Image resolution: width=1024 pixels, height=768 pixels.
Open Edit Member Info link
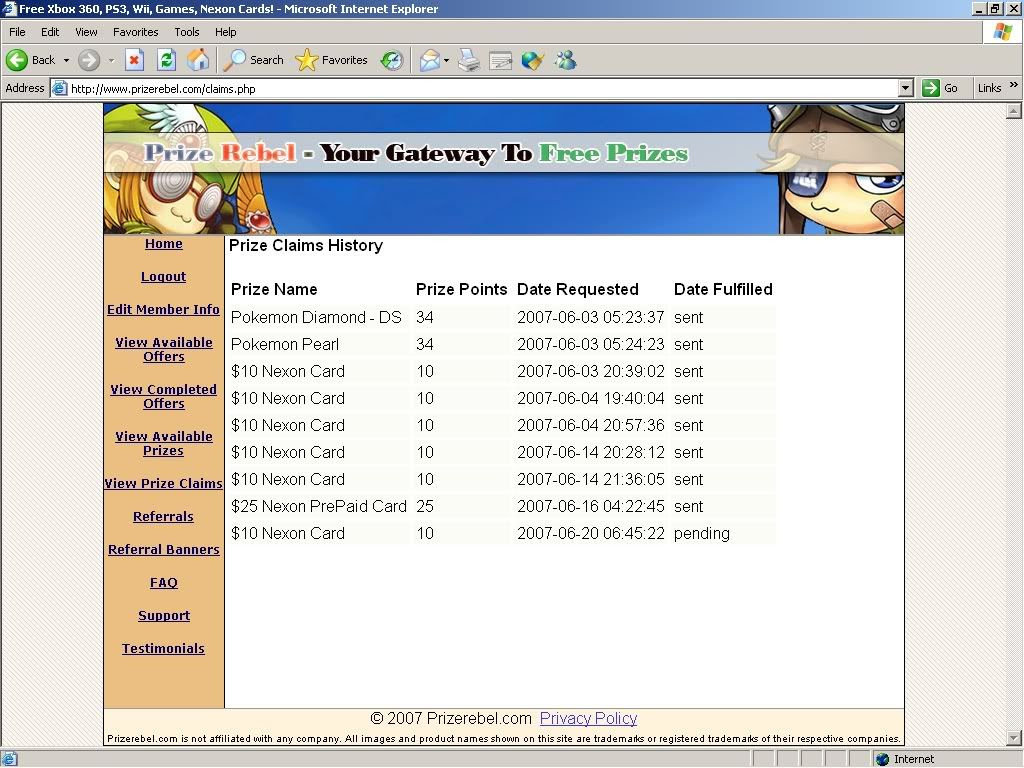pyautogui.click(x=163, y=310)
